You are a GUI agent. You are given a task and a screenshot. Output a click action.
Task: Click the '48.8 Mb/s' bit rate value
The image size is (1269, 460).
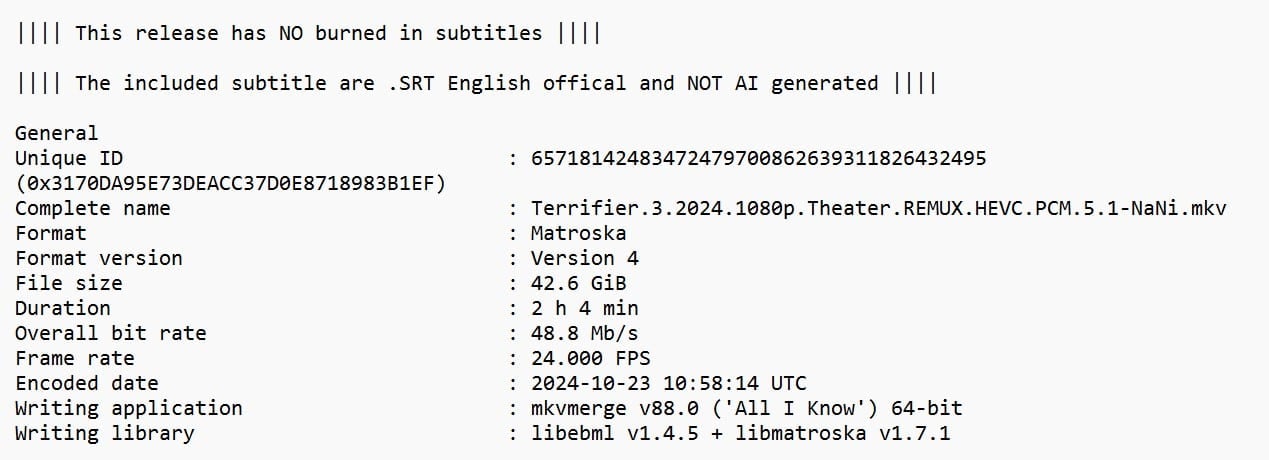click(585, 333)
